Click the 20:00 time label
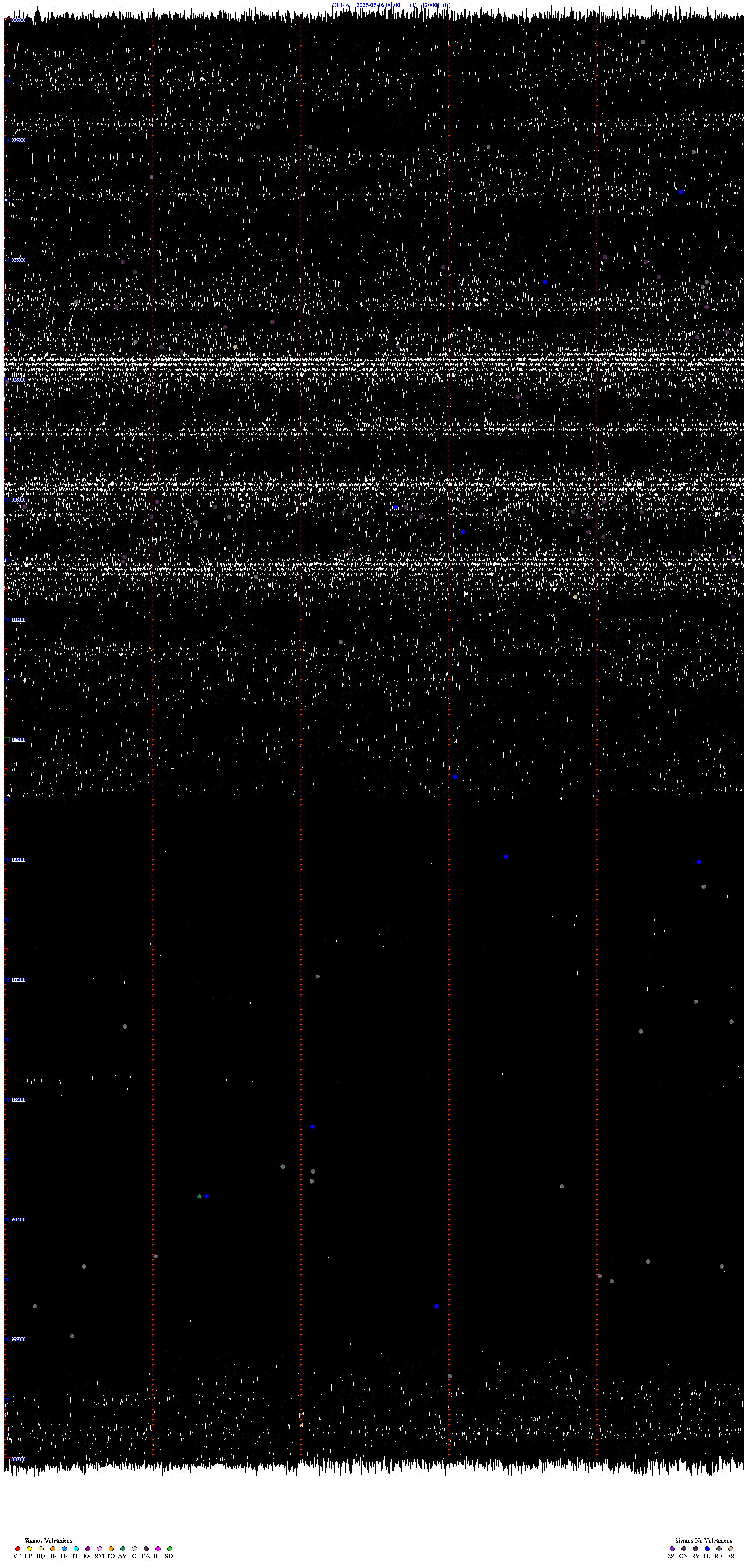 [x=18, y=1219]
